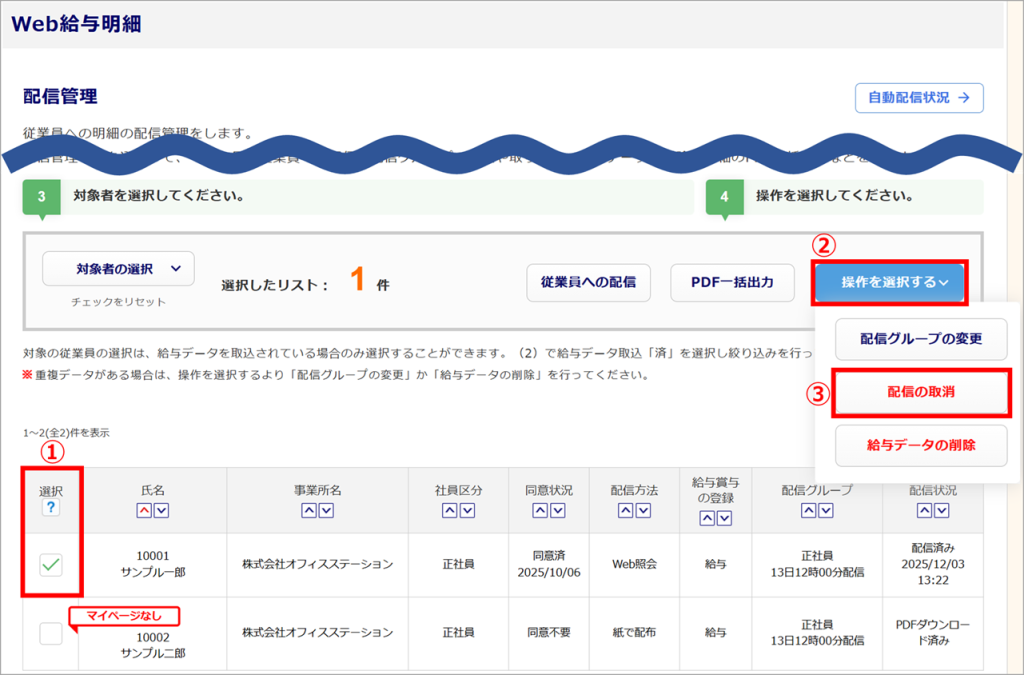This screenshot has width=1024, height=675.
Task: Select 配信グループの変更 from menu
Action: tap(921, 339)
